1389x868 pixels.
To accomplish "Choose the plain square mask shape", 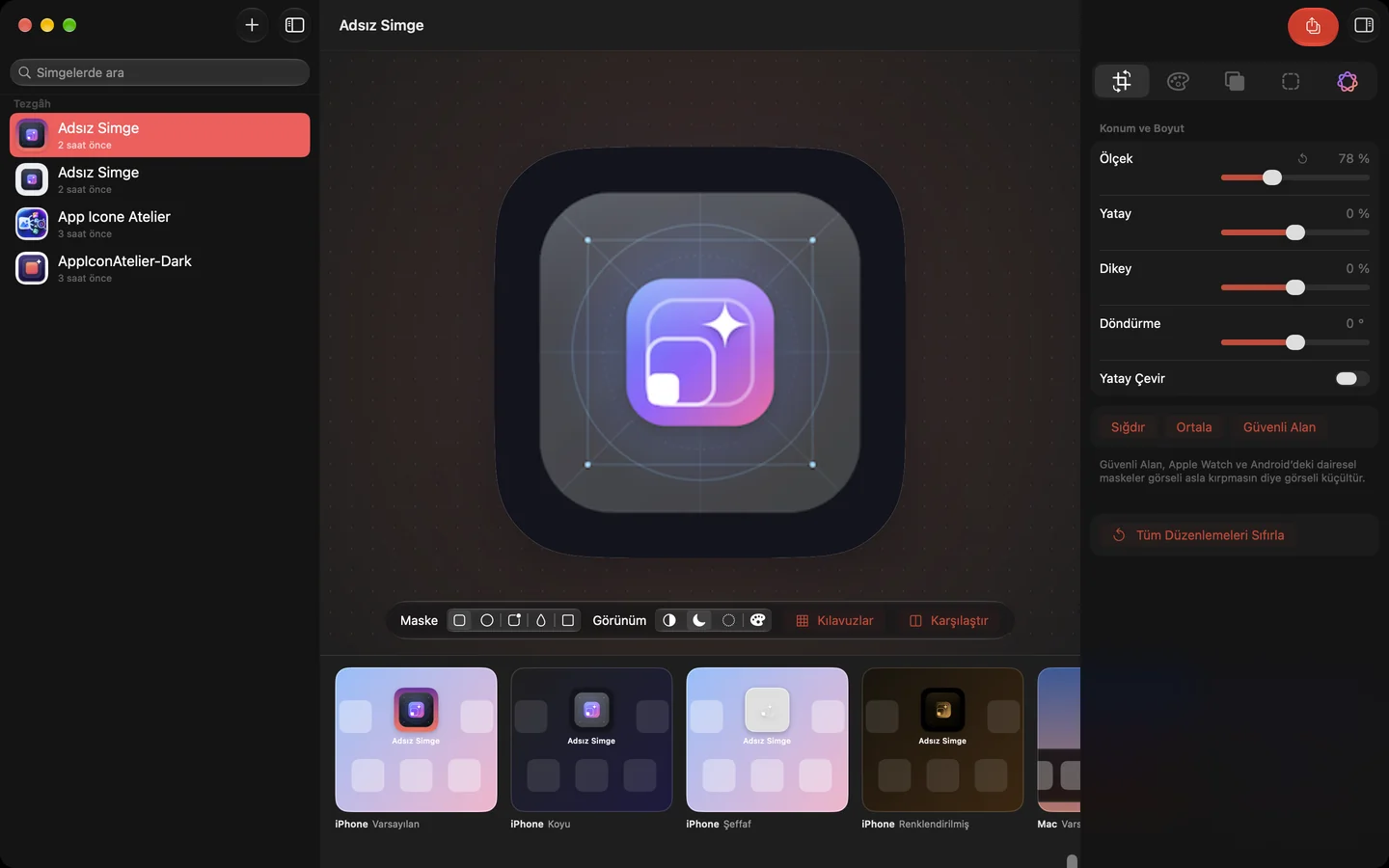I will point(568,620).
